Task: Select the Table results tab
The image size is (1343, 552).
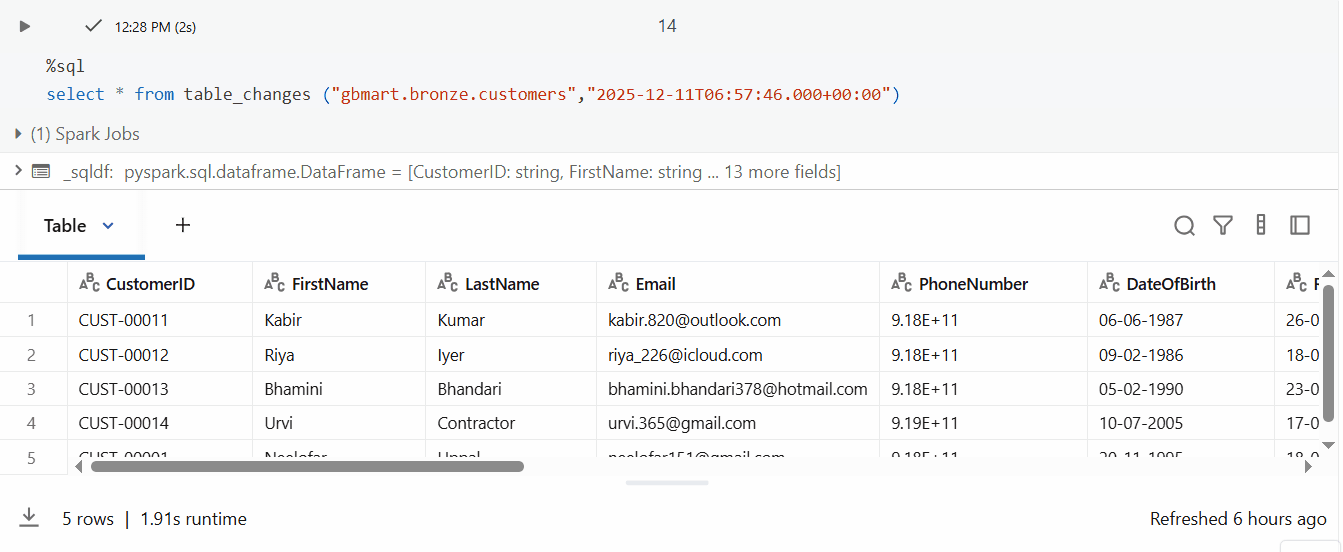Action: 65,226
